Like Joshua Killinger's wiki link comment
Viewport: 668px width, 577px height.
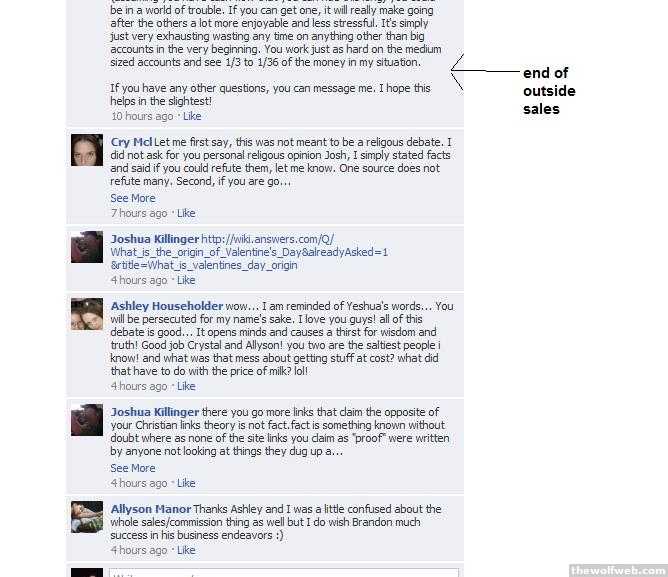pos(186,280)
